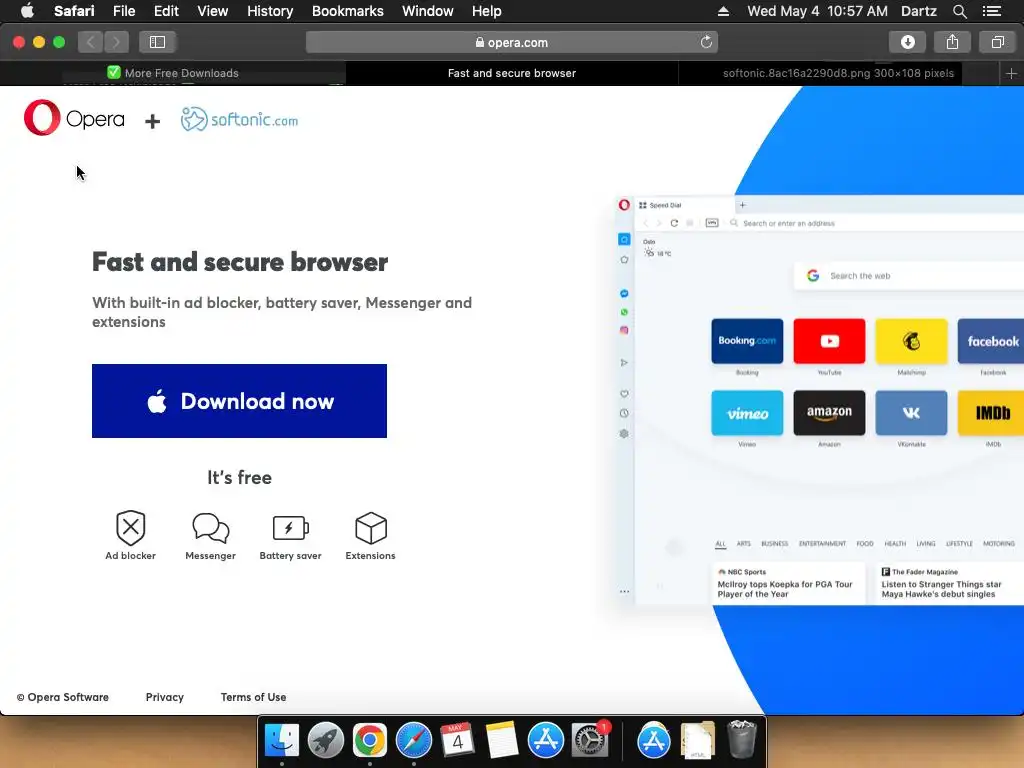The width and height of the screenshot is (1024, 768).
Task: Switch to Fast and secure browser tab
Action: (x=512, y=73)
